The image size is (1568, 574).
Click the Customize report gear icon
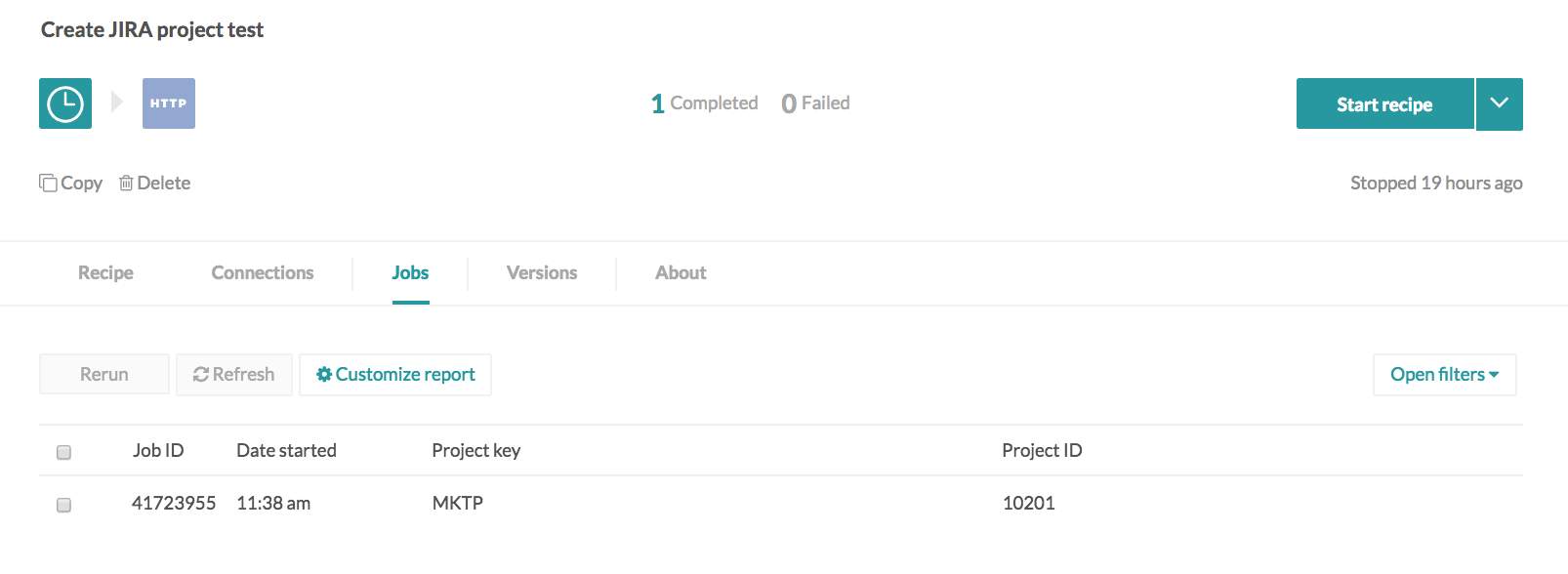(324, 374)
